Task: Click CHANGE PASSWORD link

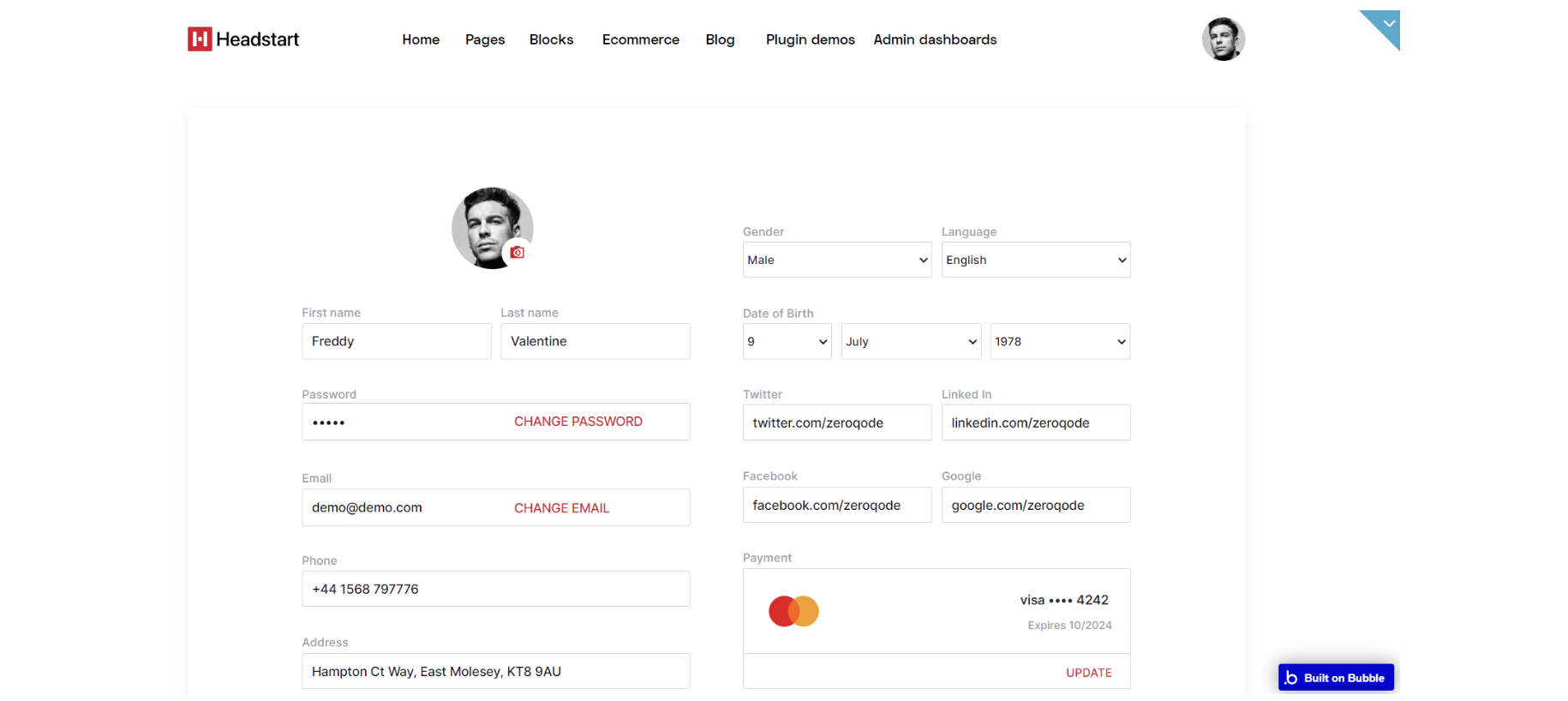Action: point(578,422)
